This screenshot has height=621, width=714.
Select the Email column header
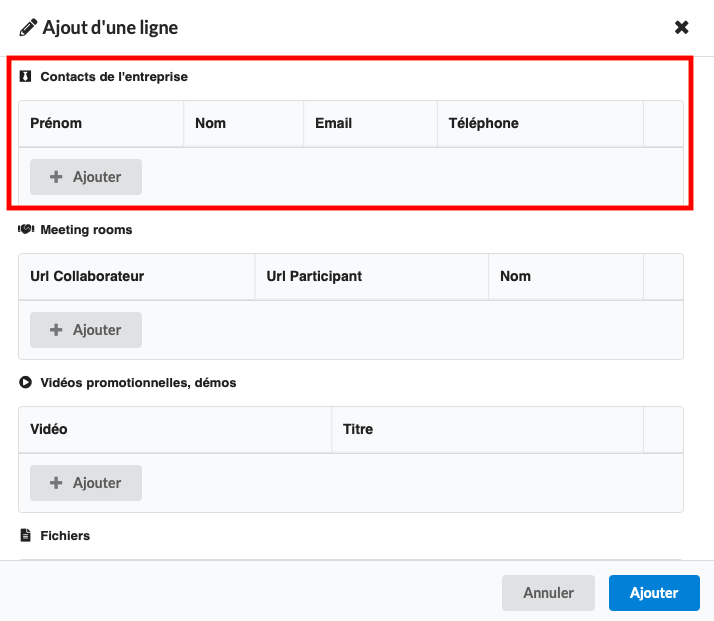(x=333, y=123)
